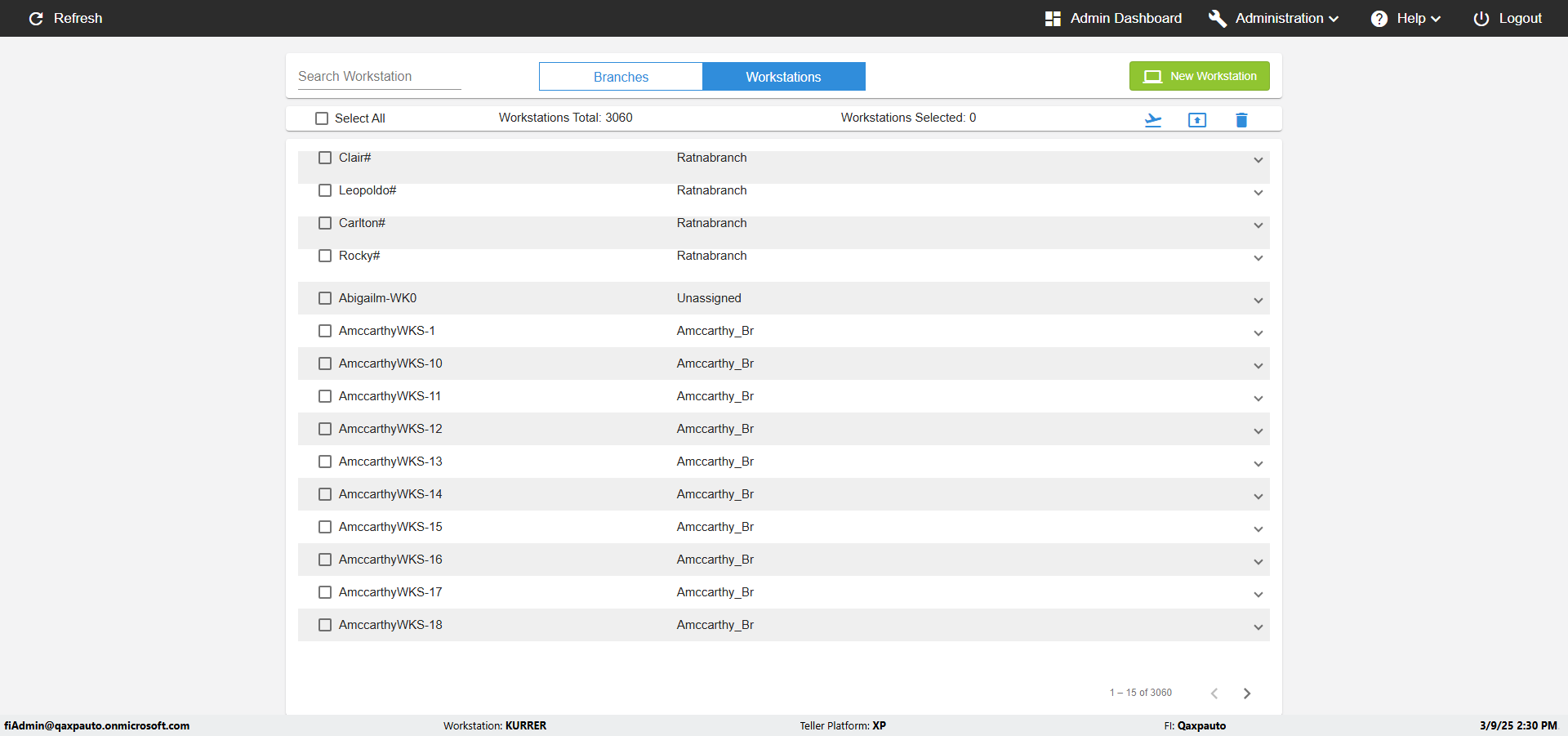Viewport: 1568px width, 736px height.
Task: Select the AmccarthyWKS-1 checkbox
Action: click(325, 331)
